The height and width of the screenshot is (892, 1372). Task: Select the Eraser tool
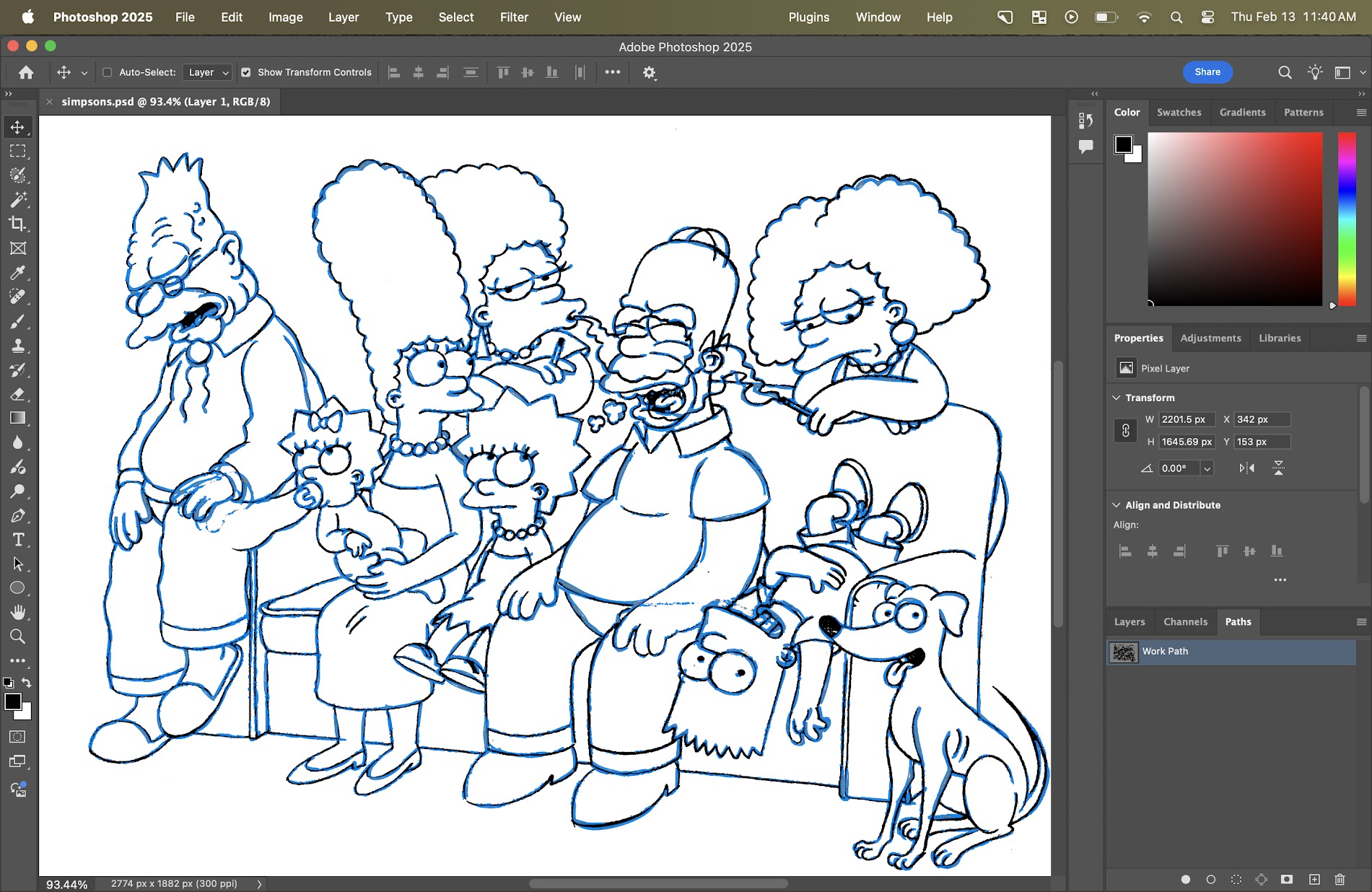17,394
